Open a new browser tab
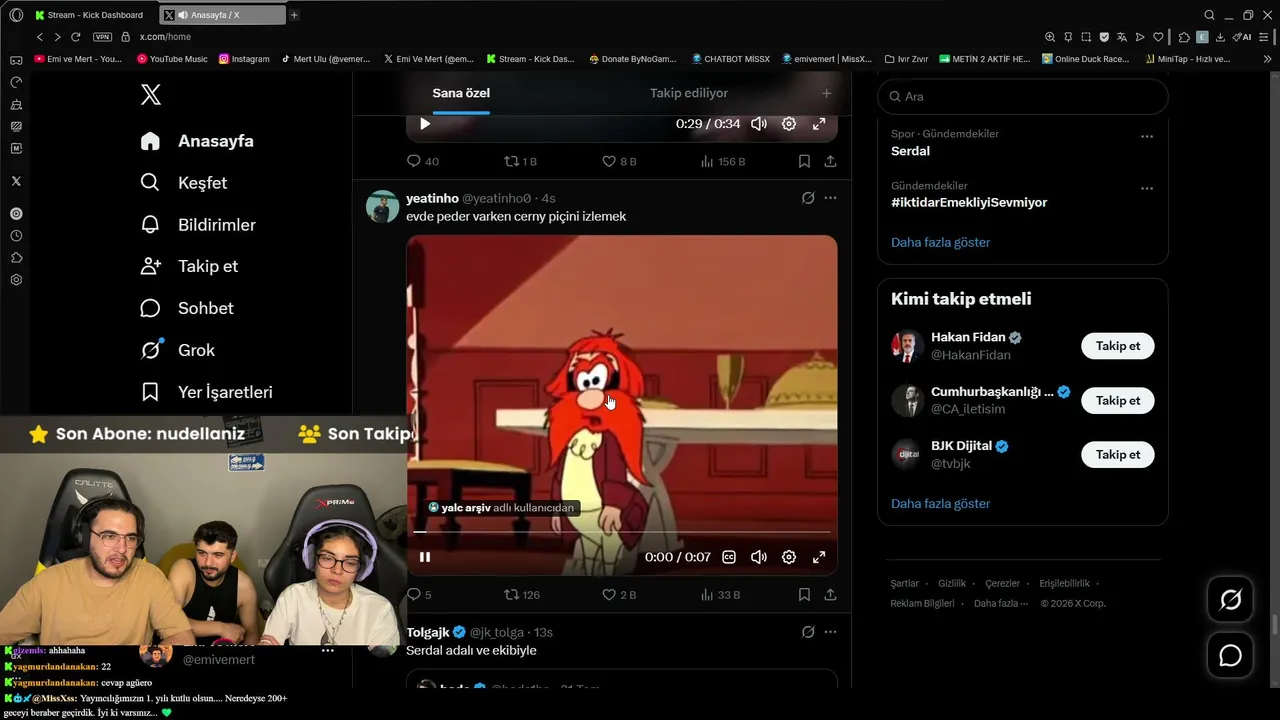Viewport: 1280px width, 720px height. click(x=294, y=15)
